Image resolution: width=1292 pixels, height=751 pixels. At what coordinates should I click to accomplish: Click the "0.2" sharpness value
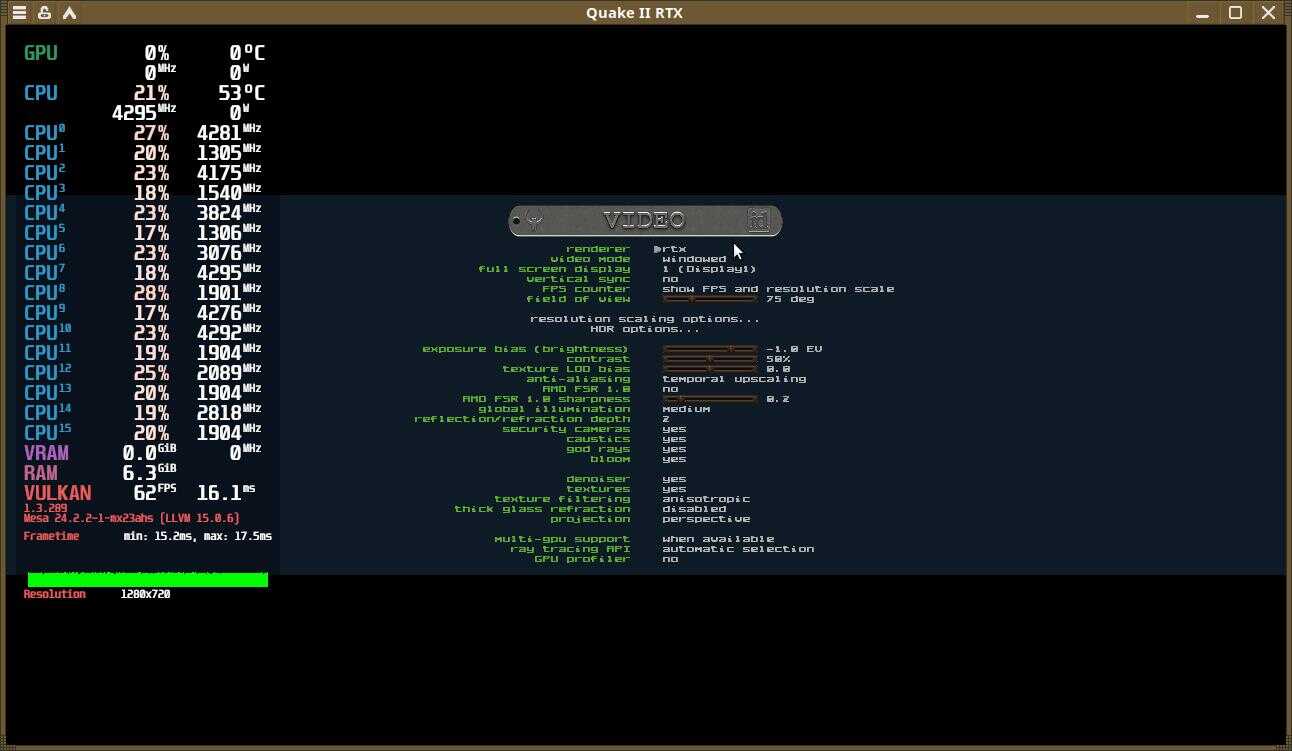pyautogui.click(x=778, y=399)
